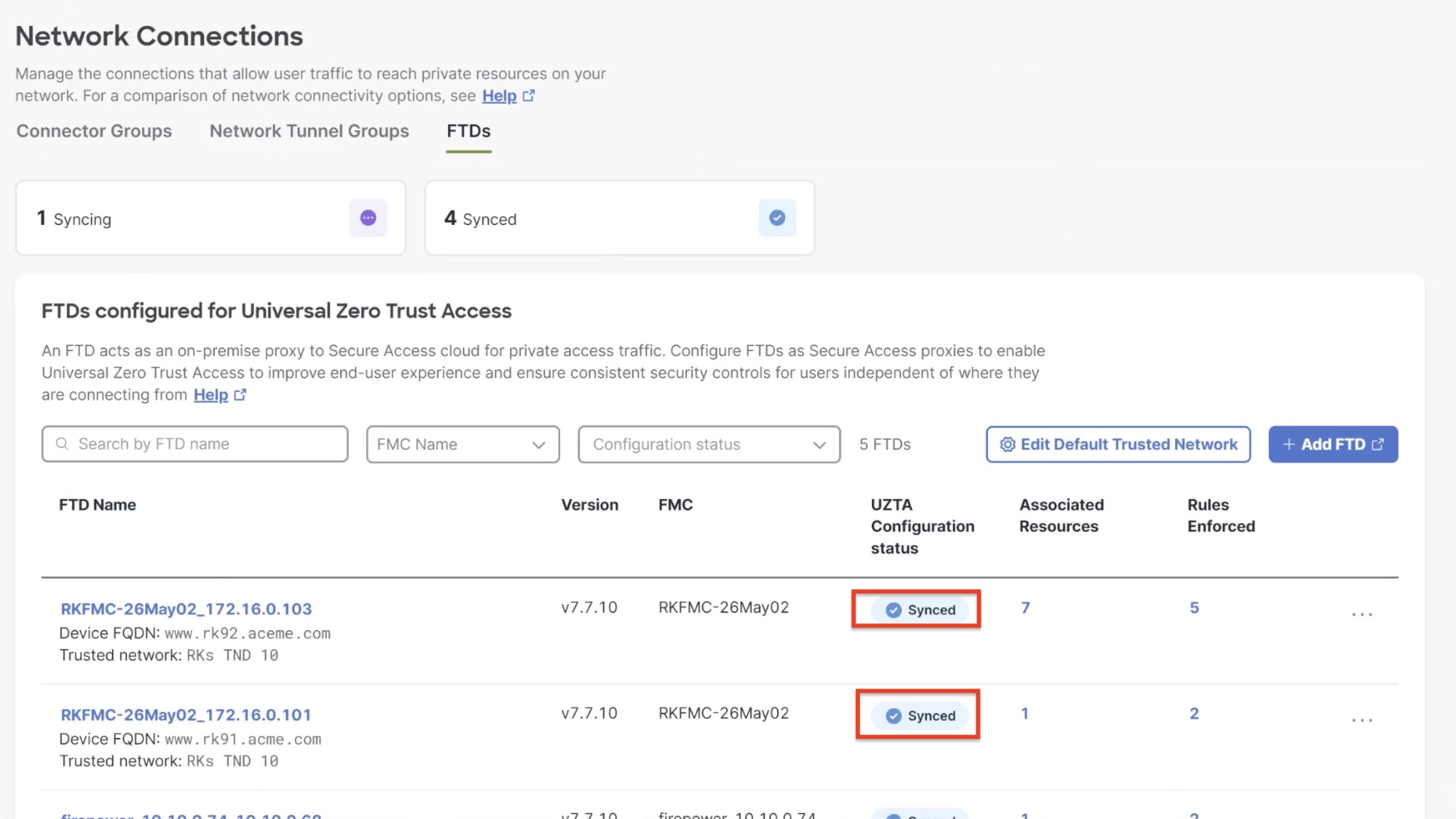
Task: Click Edit Default Trusted Network button
Action: (x=1117, y=445)
